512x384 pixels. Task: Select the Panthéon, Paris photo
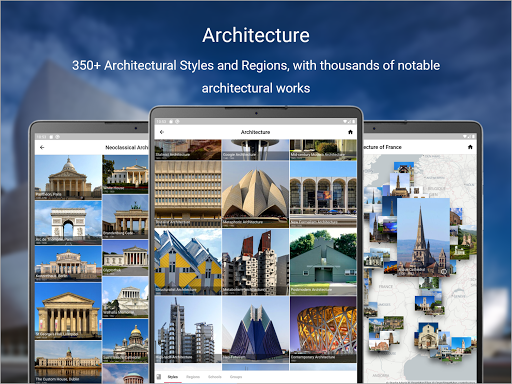68,177
